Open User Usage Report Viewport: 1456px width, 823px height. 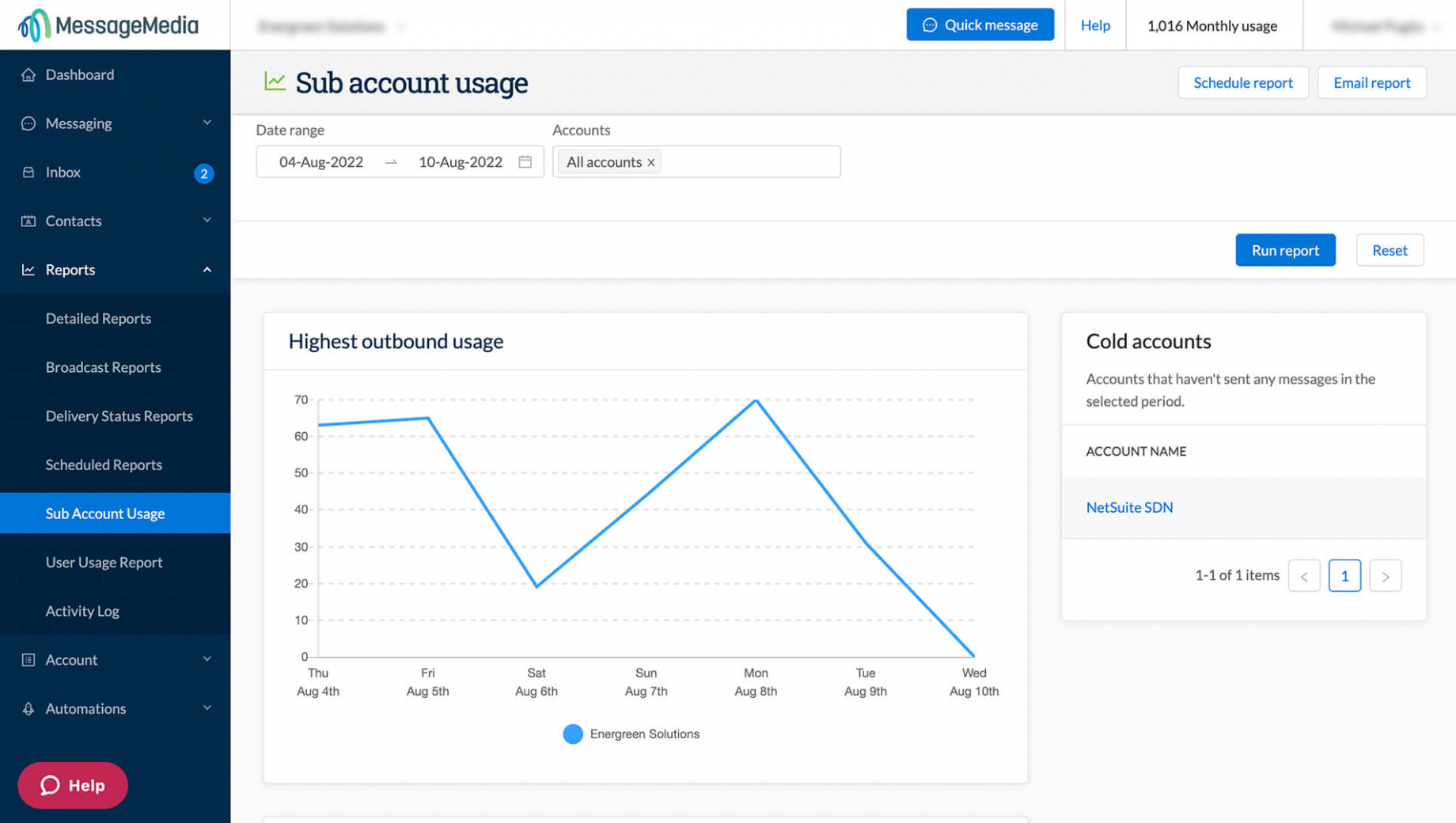(104, 563)
